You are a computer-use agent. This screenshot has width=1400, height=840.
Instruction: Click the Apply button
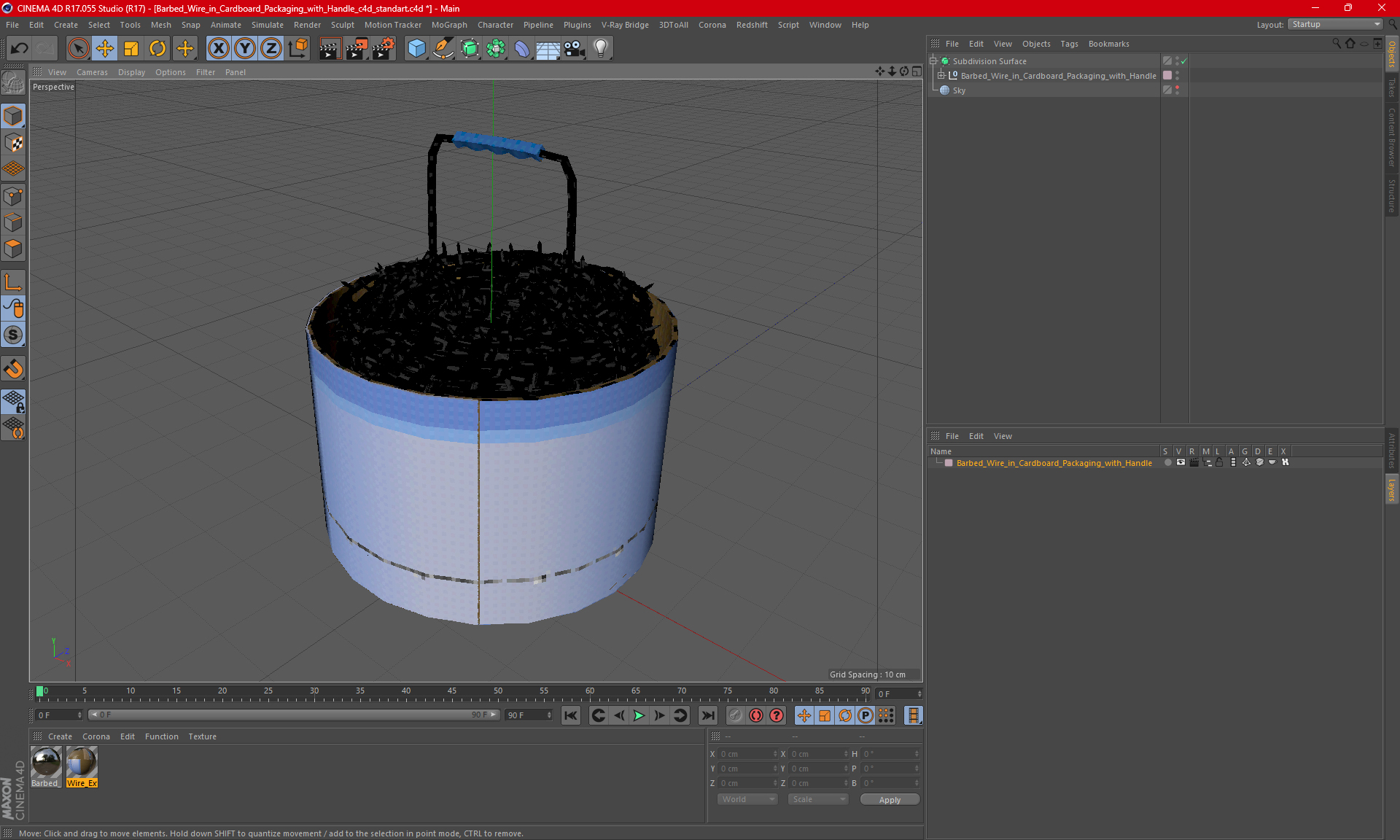(x=890, y=800)
